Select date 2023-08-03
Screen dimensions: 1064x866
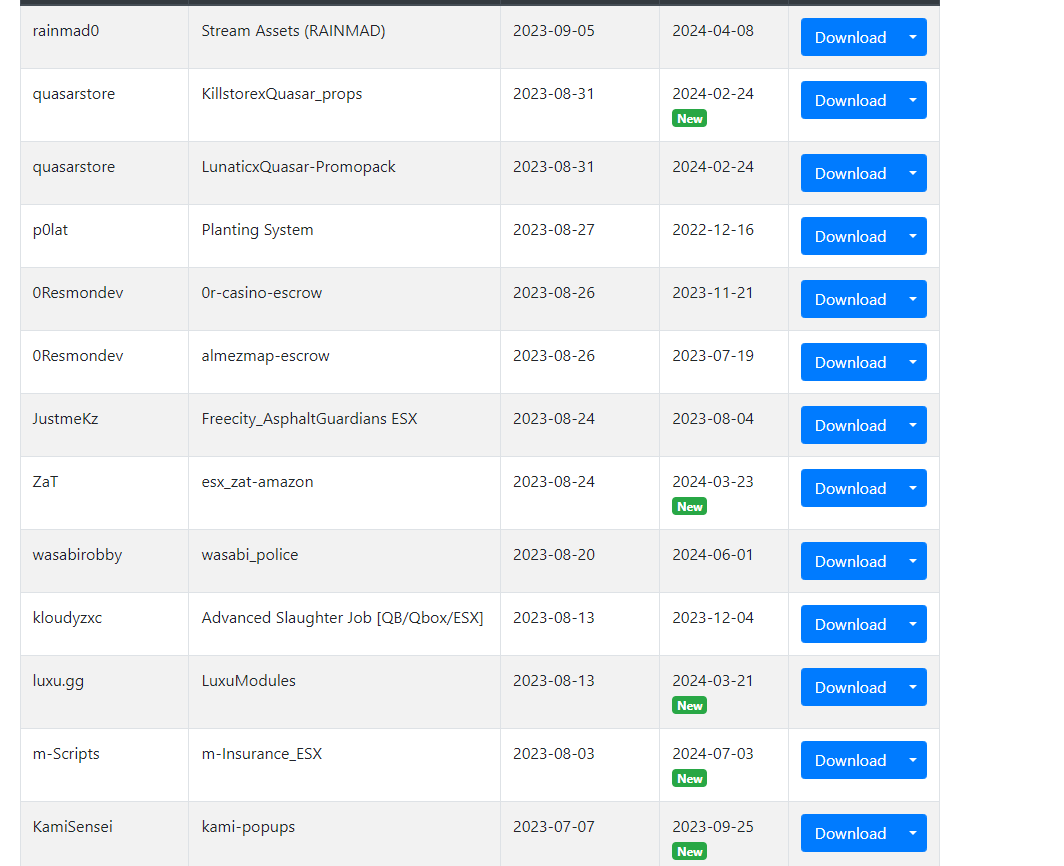[554, 753]
